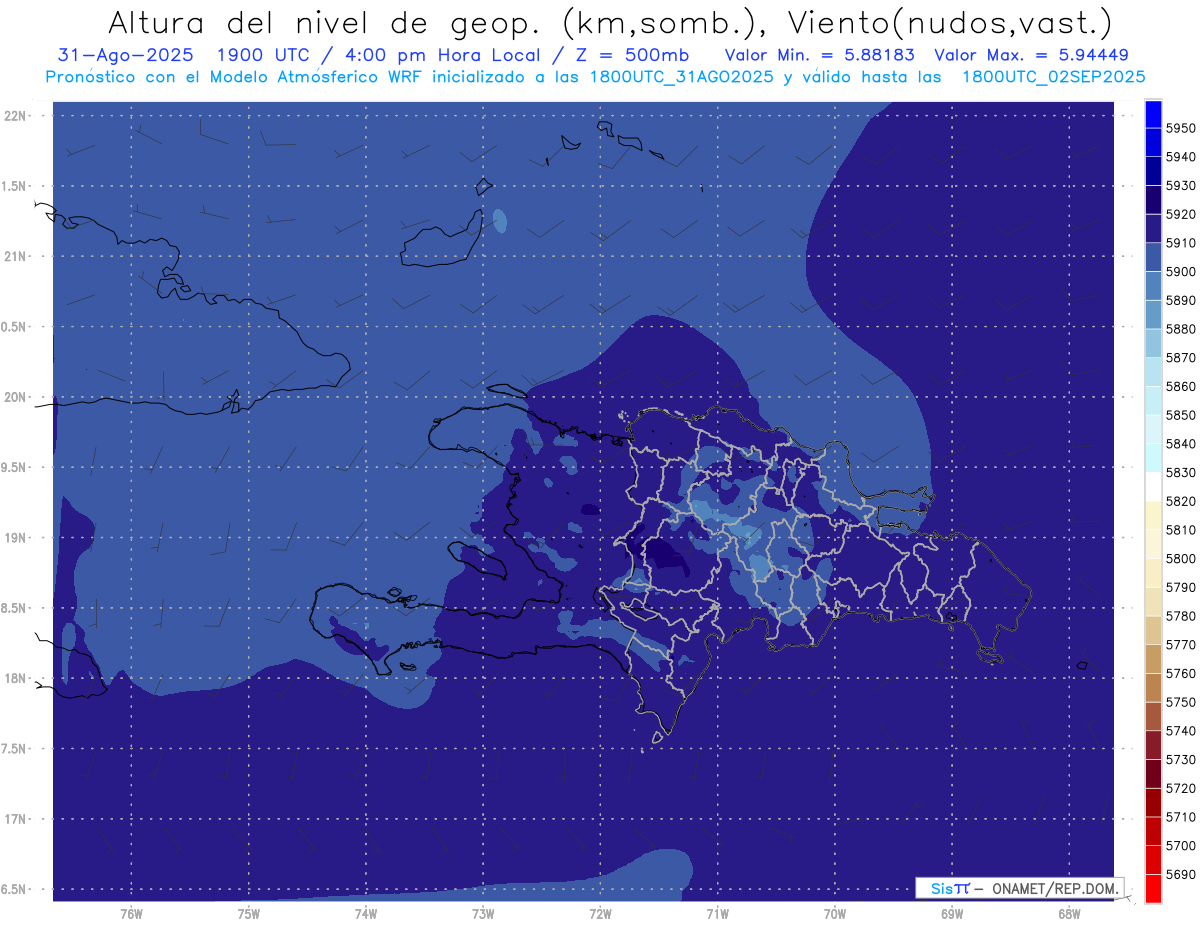Image resolution: width=1200 pixels, height=927 pixels.
Task: Click the 'Valor Max. = 5.94449' readout
Action: click(1031, 55)
